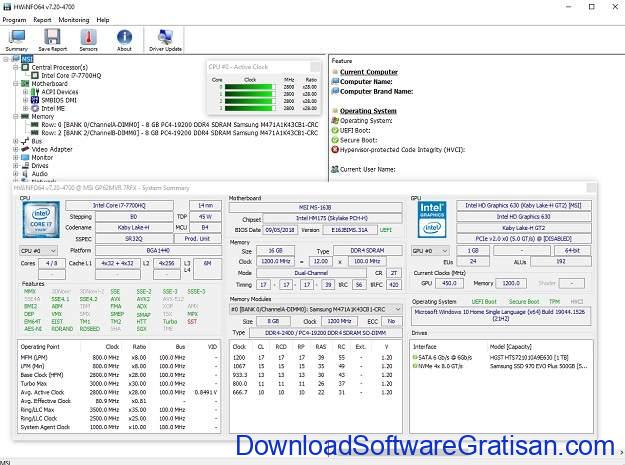Image resolution: width=625 pixels, height=465 pixels.
Task: Click the Hypervisor-protected Code Integrity red icon
Action: click(335, 150)
